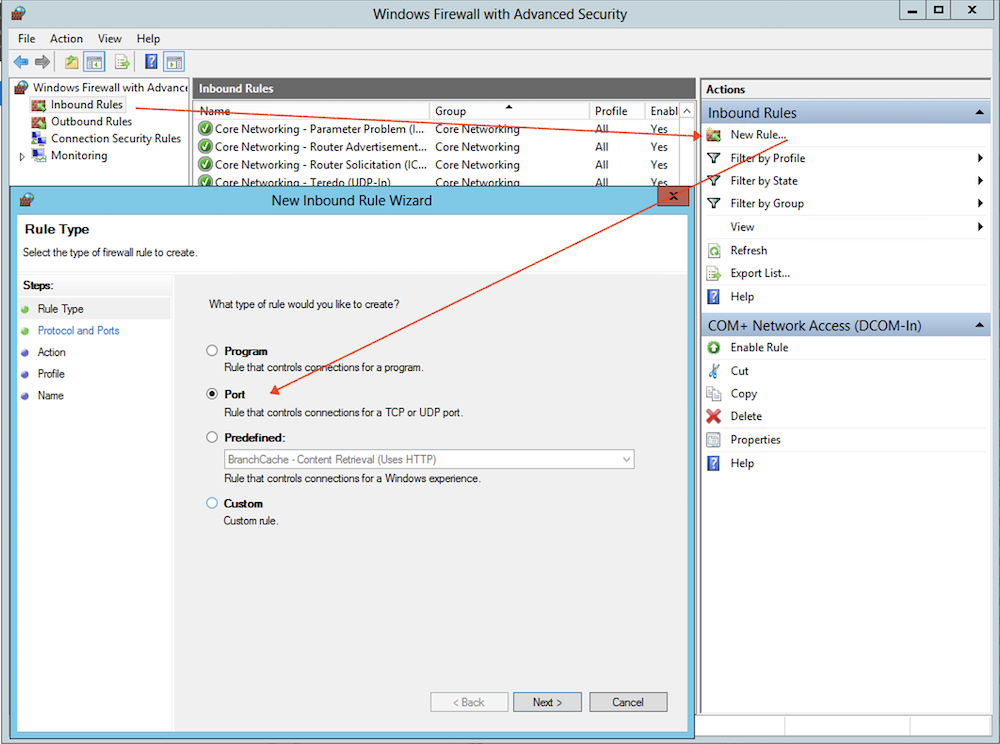
Task: Open the View menu in menu bar
Action: pos(110,39)
